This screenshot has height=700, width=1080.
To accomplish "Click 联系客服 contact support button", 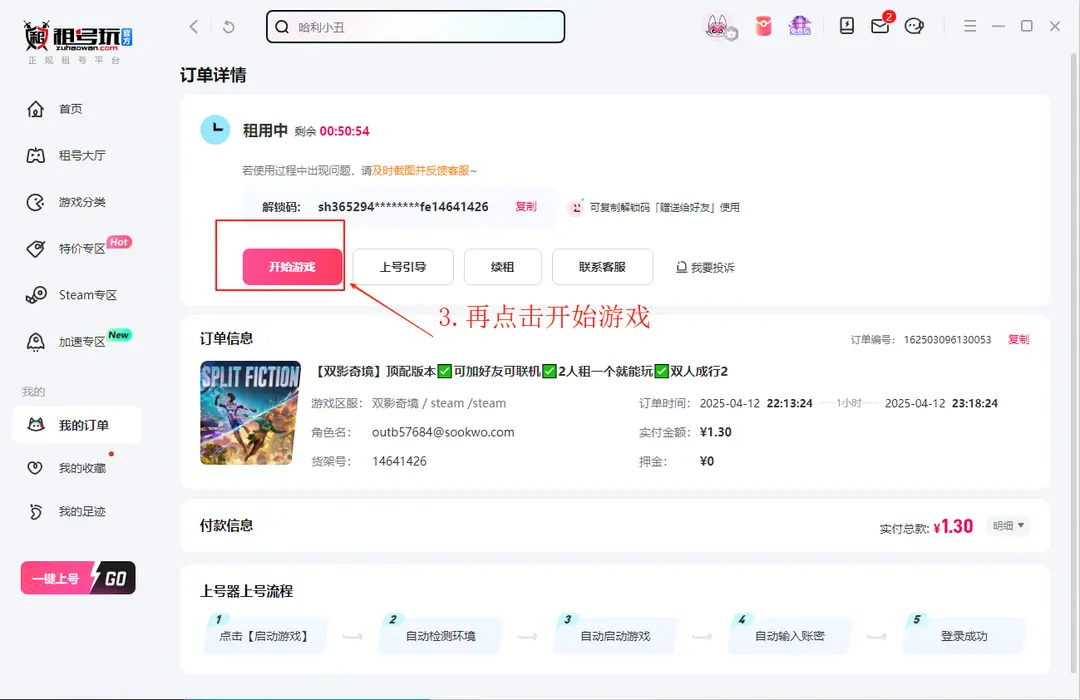I will tap(602, 267).
